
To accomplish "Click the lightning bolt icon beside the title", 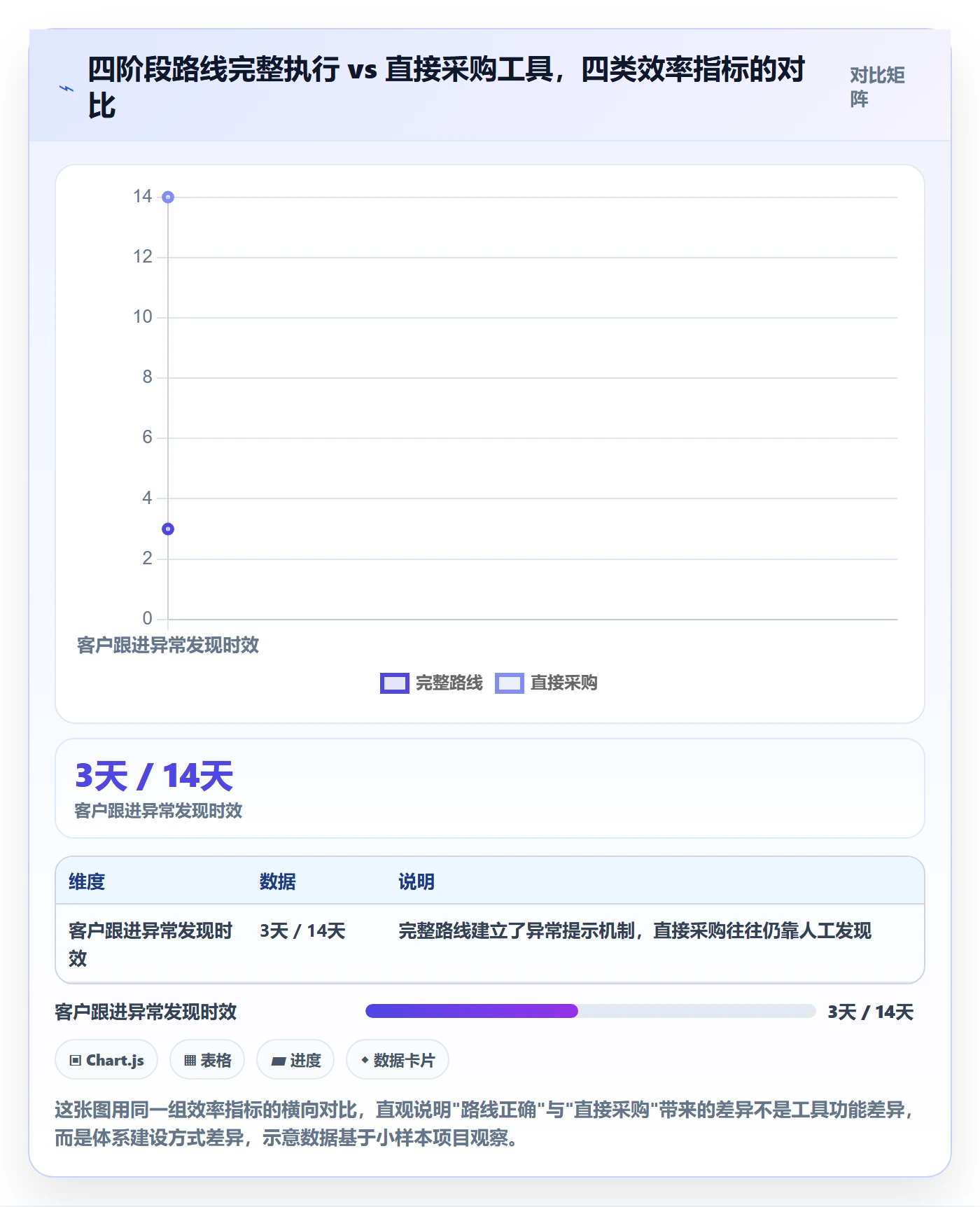I will [x=66, y=88].
